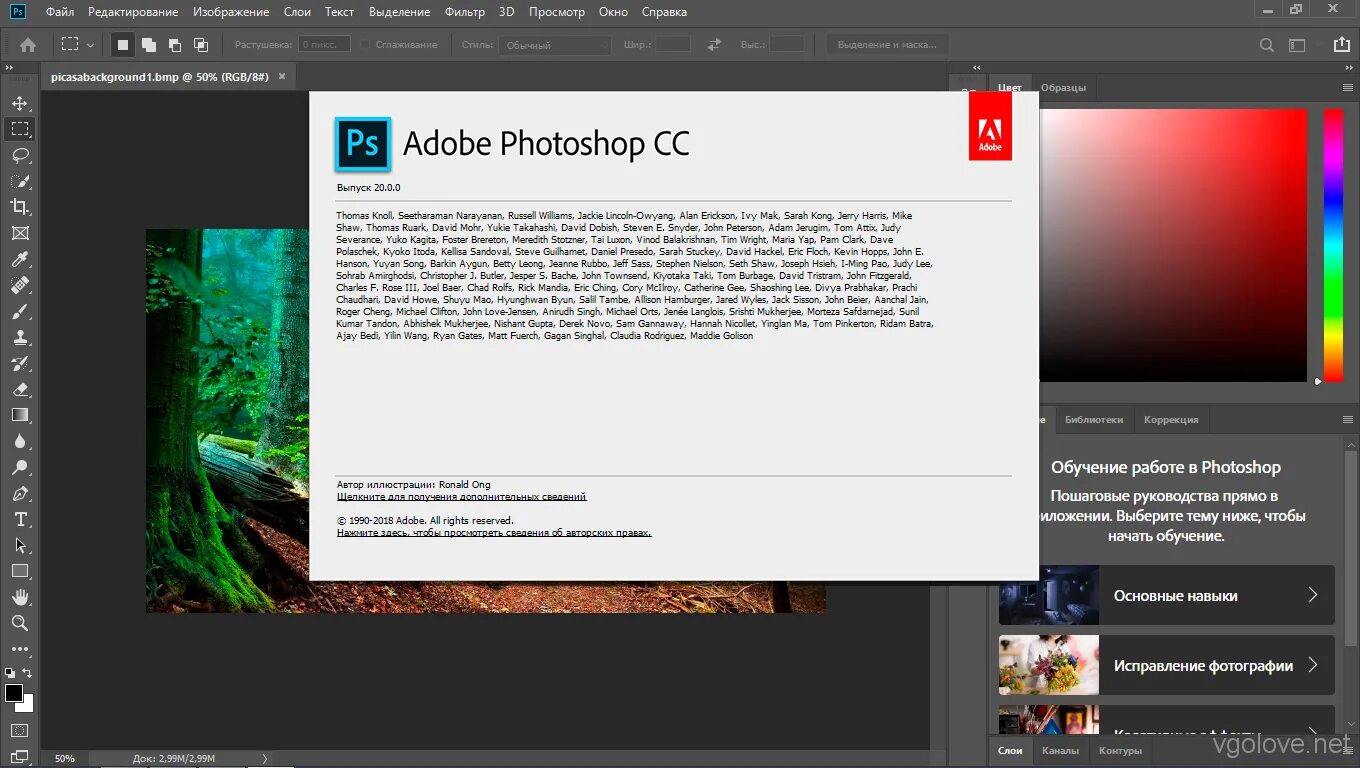
Task: Select the Rectangle shape tool
Action: (x=20, y=571)
